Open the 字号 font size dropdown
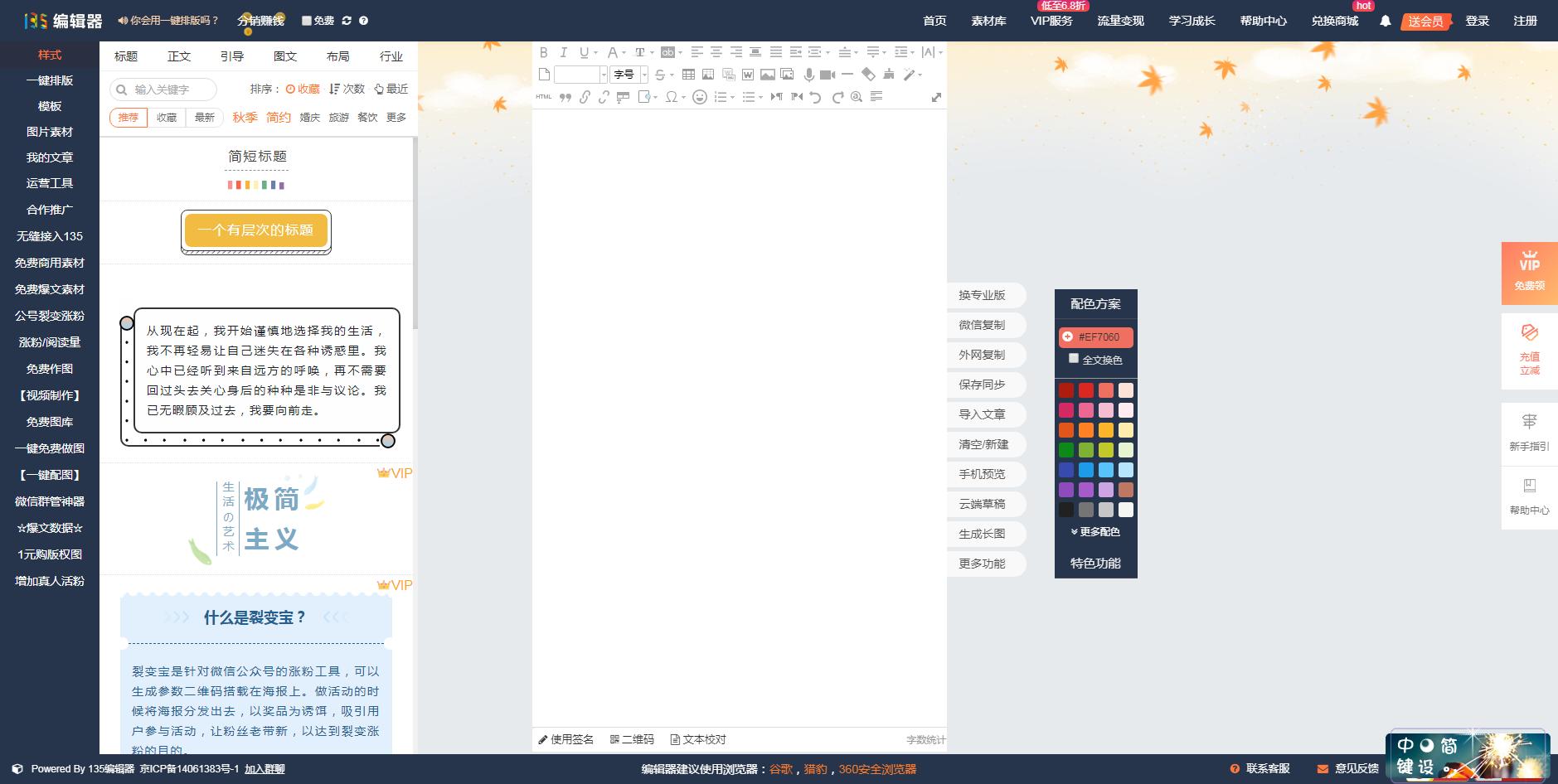This screenshot has height=784, width=1558. [x=629, y=75]
